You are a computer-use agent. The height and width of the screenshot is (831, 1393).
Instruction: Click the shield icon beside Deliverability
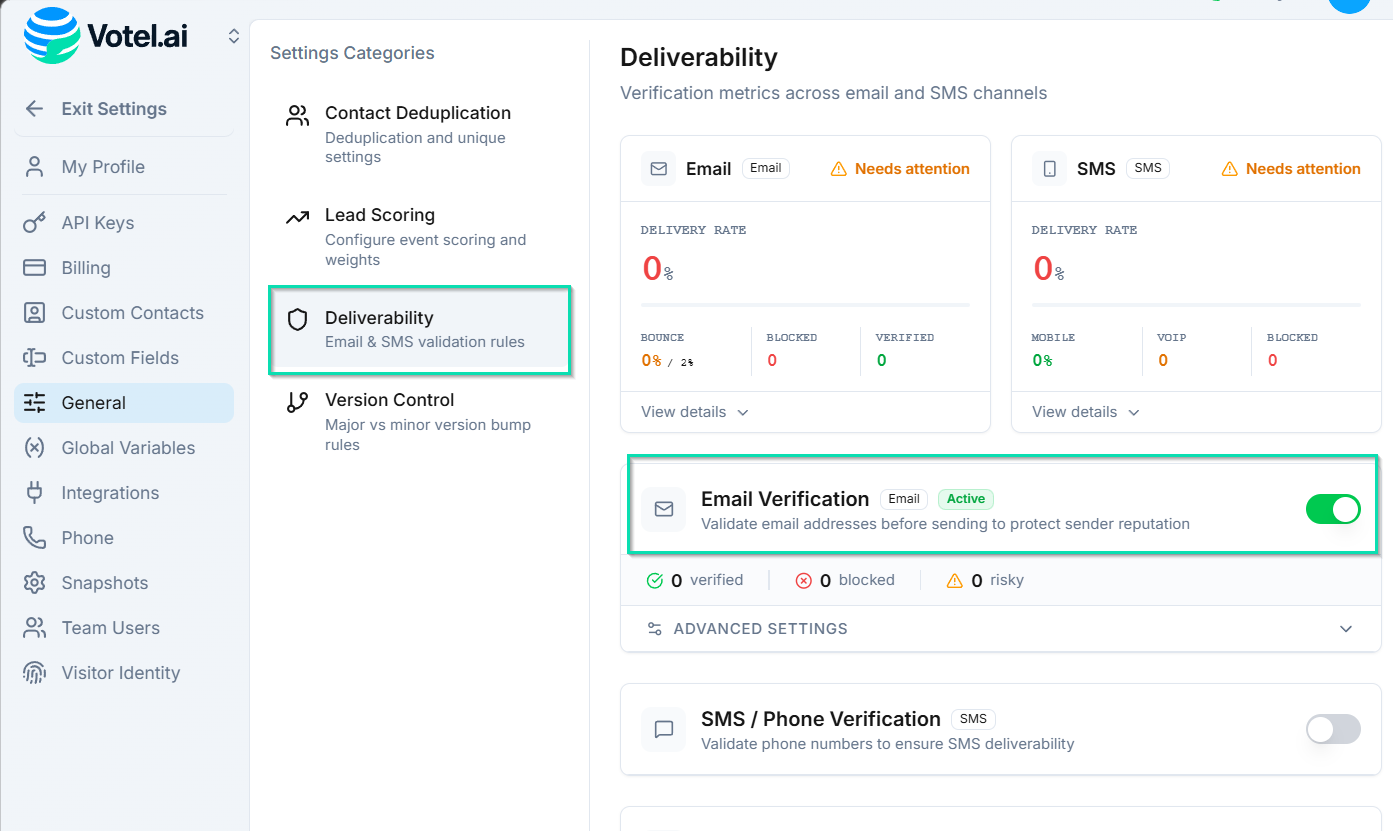pos(297,320)
